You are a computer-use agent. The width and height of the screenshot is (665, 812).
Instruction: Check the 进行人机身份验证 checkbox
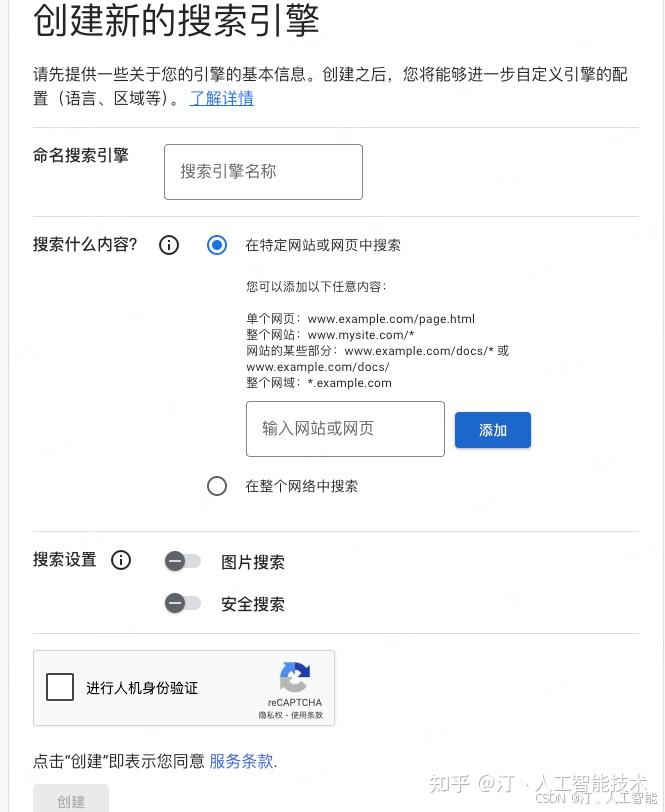[x=60, y=687]
